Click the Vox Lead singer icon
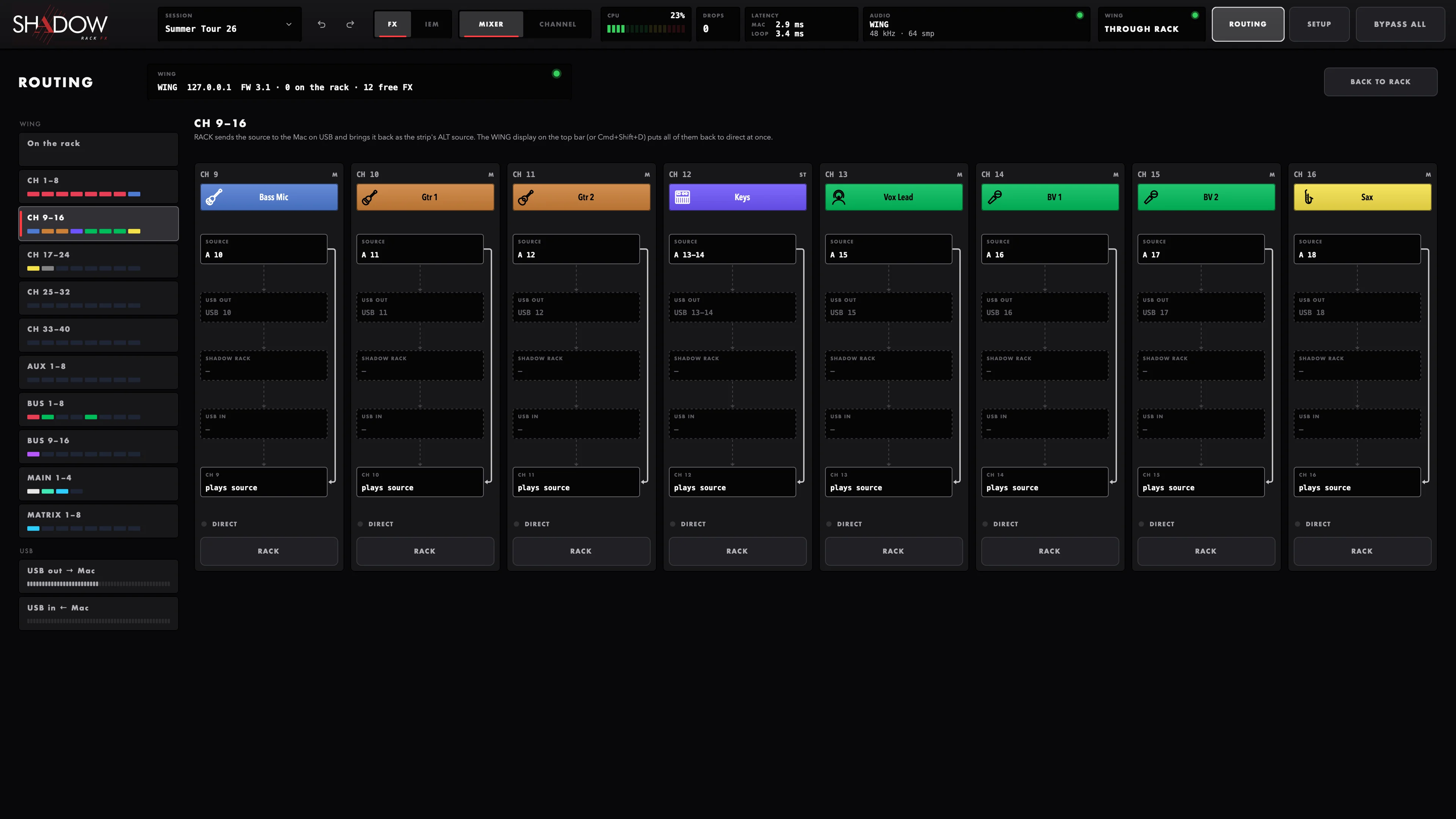1456x819 pixels. pos(839,197)
